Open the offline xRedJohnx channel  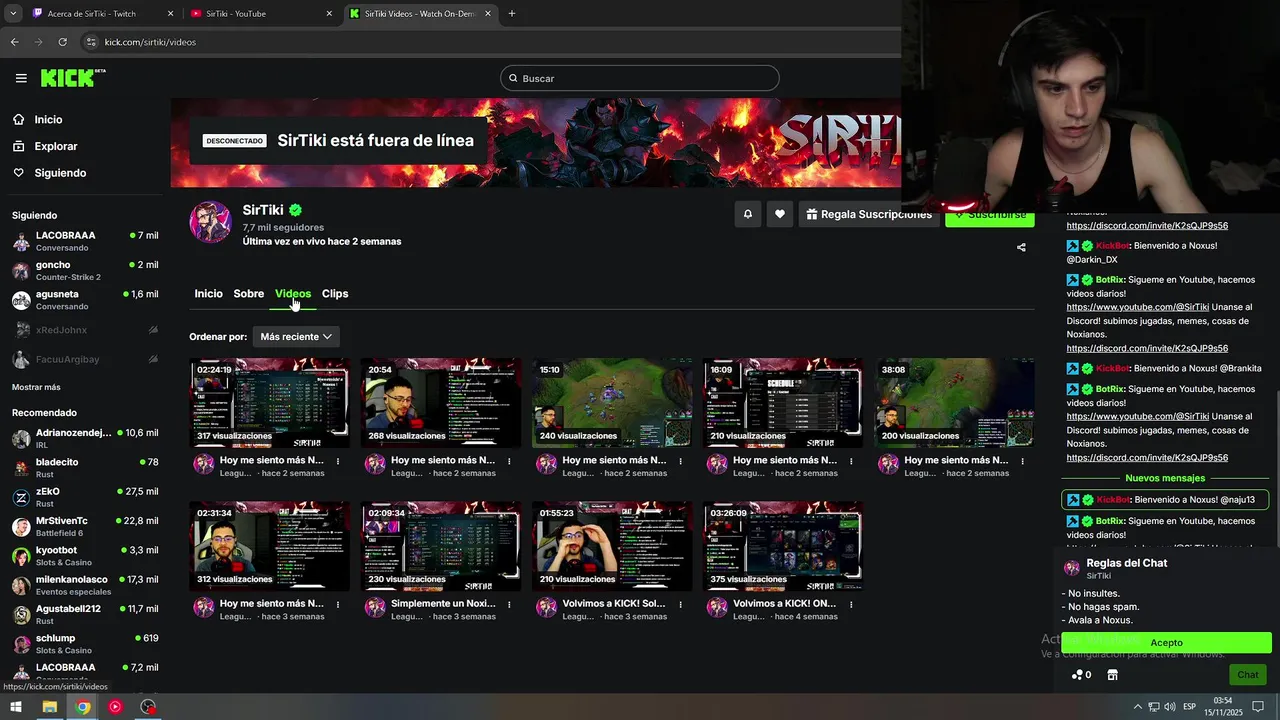point(84,330)
